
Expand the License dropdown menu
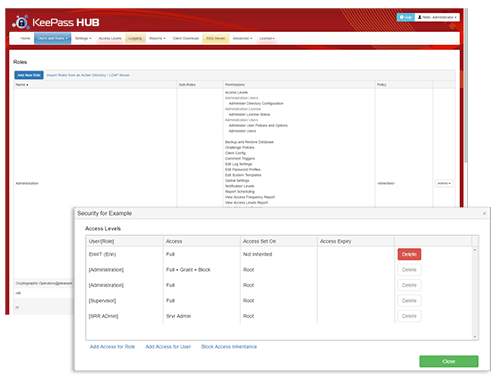pyautogui.click(x=267, y=38)
